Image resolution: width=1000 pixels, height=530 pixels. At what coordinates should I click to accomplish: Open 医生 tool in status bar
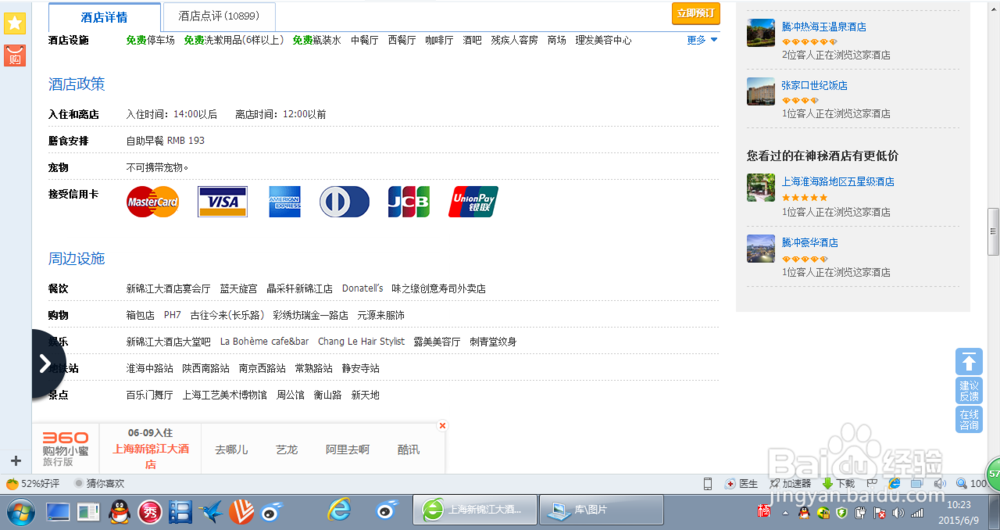740,484
